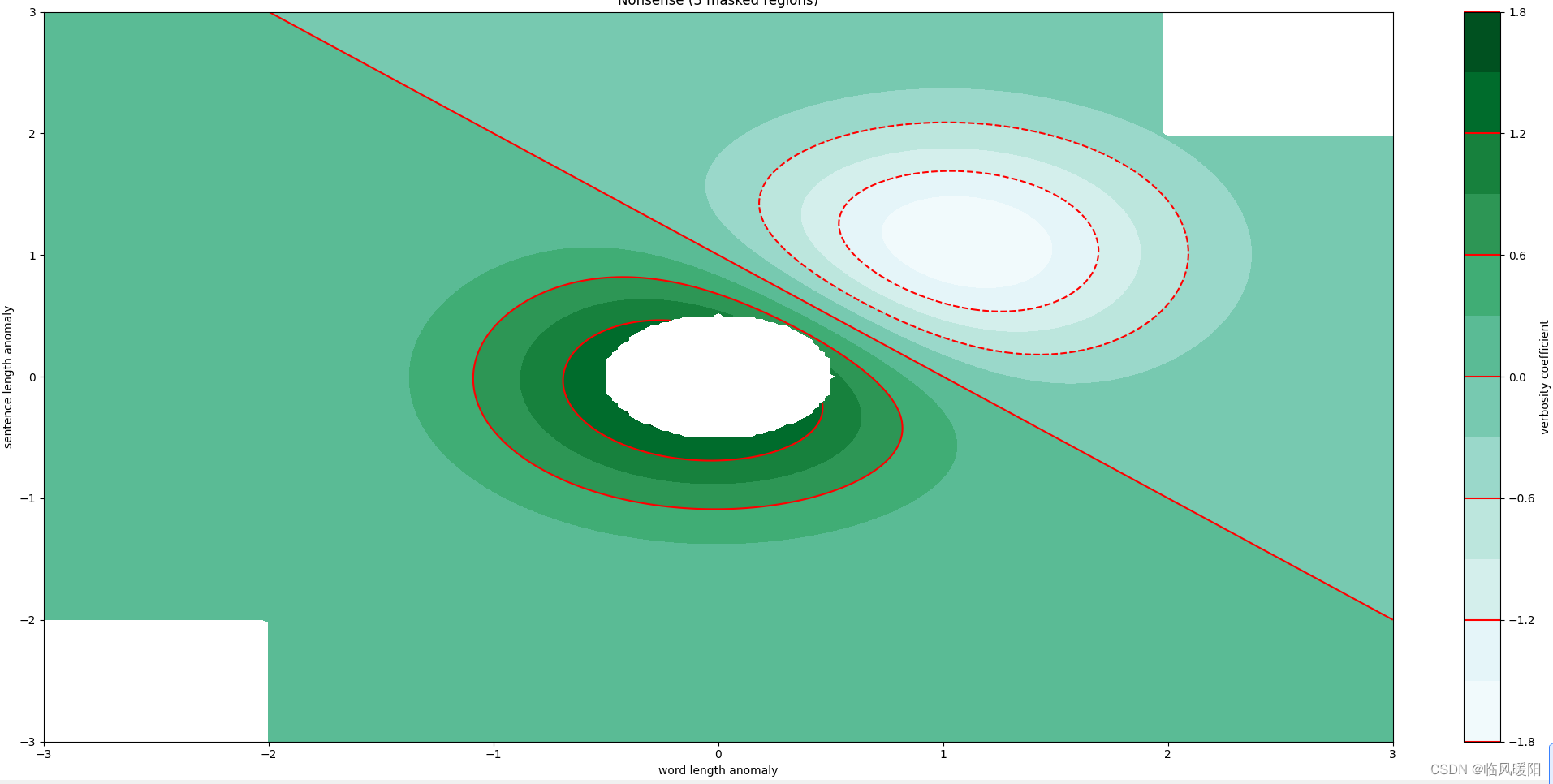Screen dimensions: 1553x784
Task: Select the y-axis tick label −1
Action: 28,498
